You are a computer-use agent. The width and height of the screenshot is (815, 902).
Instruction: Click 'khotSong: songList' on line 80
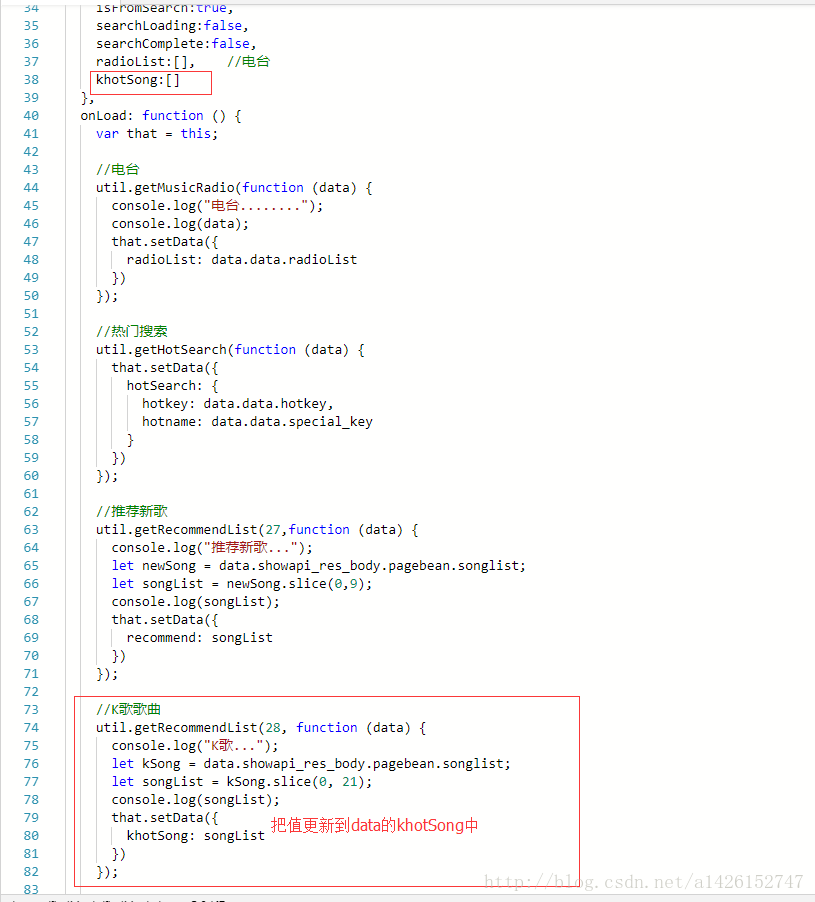196,836
